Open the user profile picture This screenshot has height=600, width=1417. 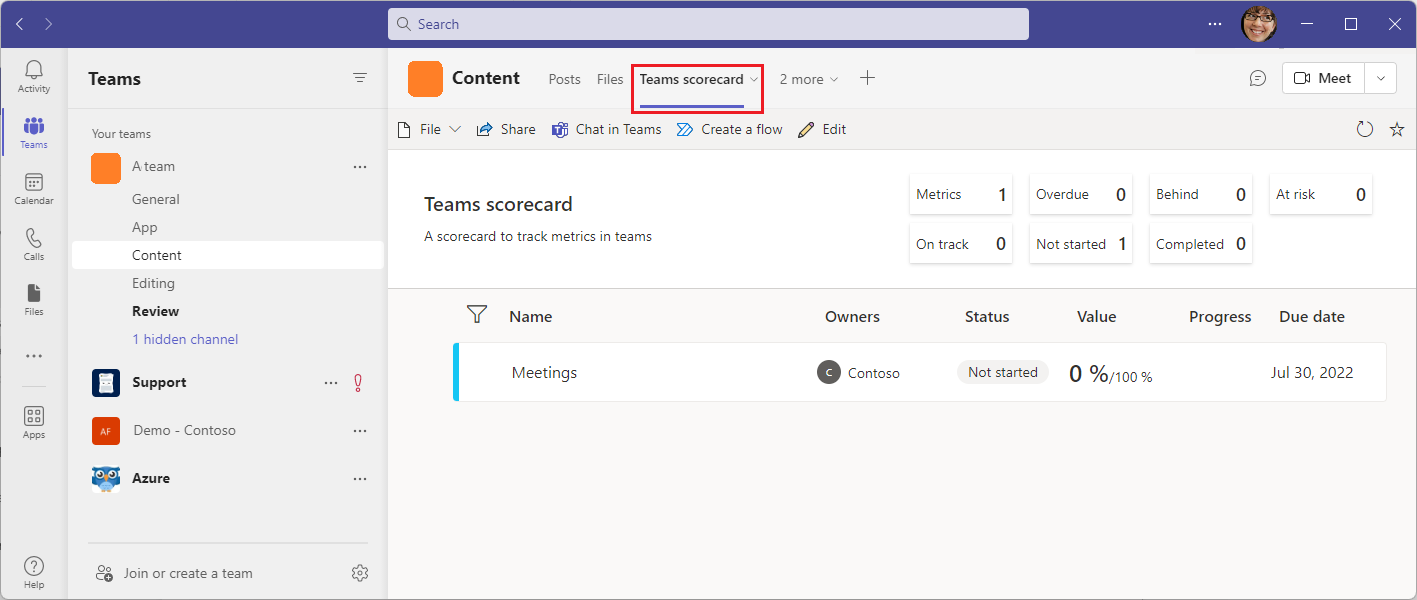(x=1259, y=24)
